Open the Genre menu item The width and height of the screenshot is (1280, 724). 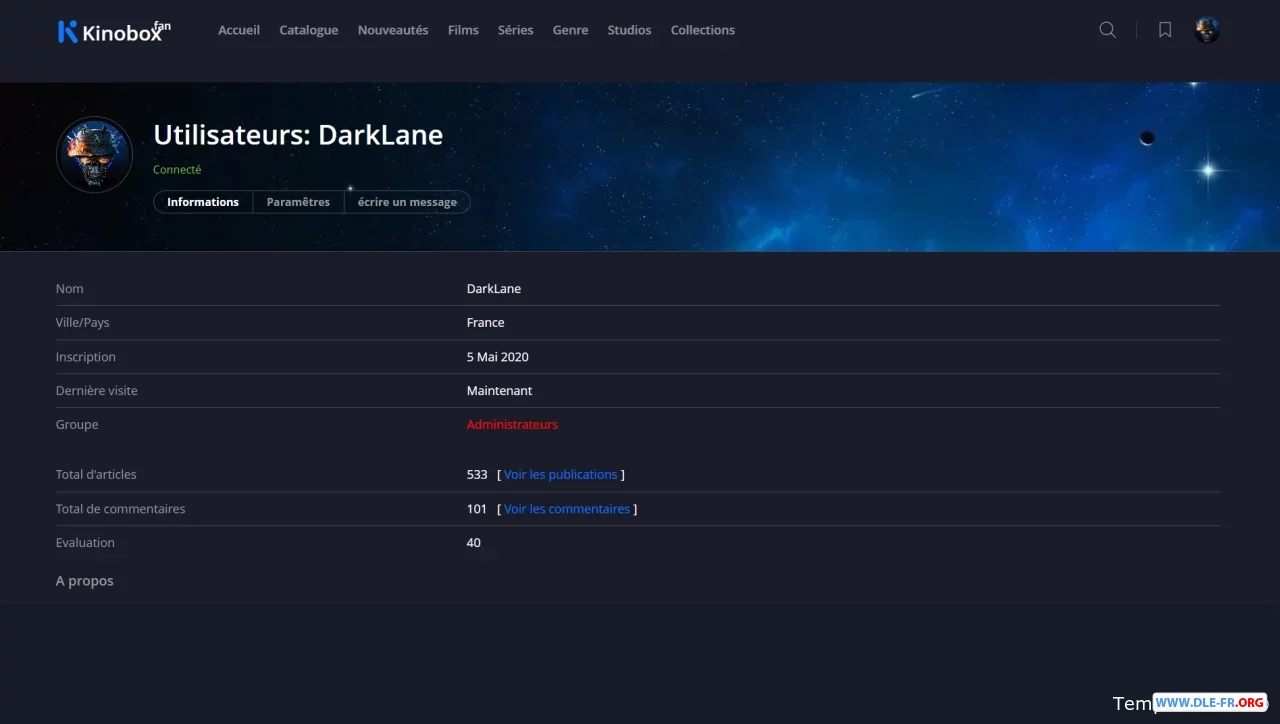[x=570, y=30]
